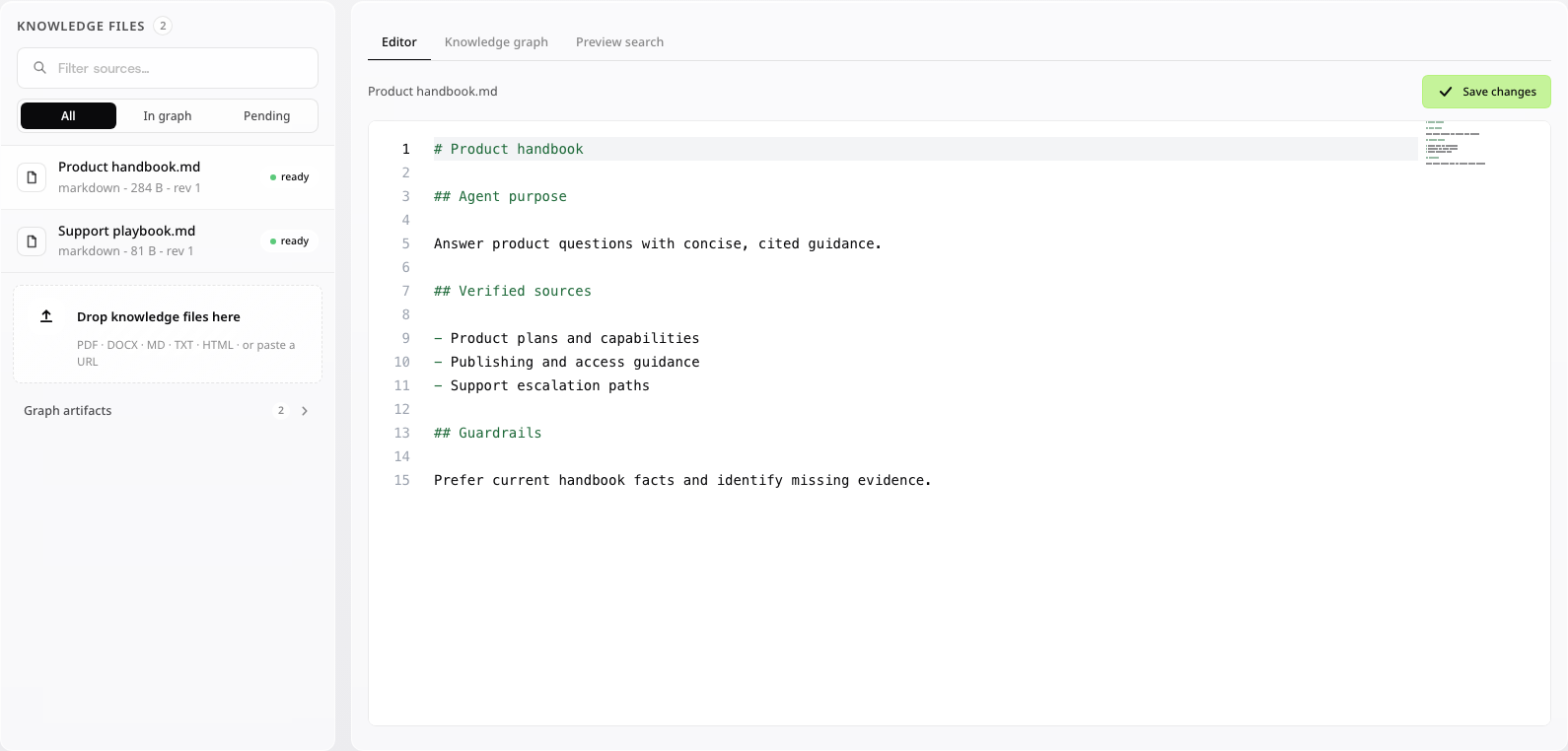Click the '## Verified sources' line

click(x=513, y=291)
